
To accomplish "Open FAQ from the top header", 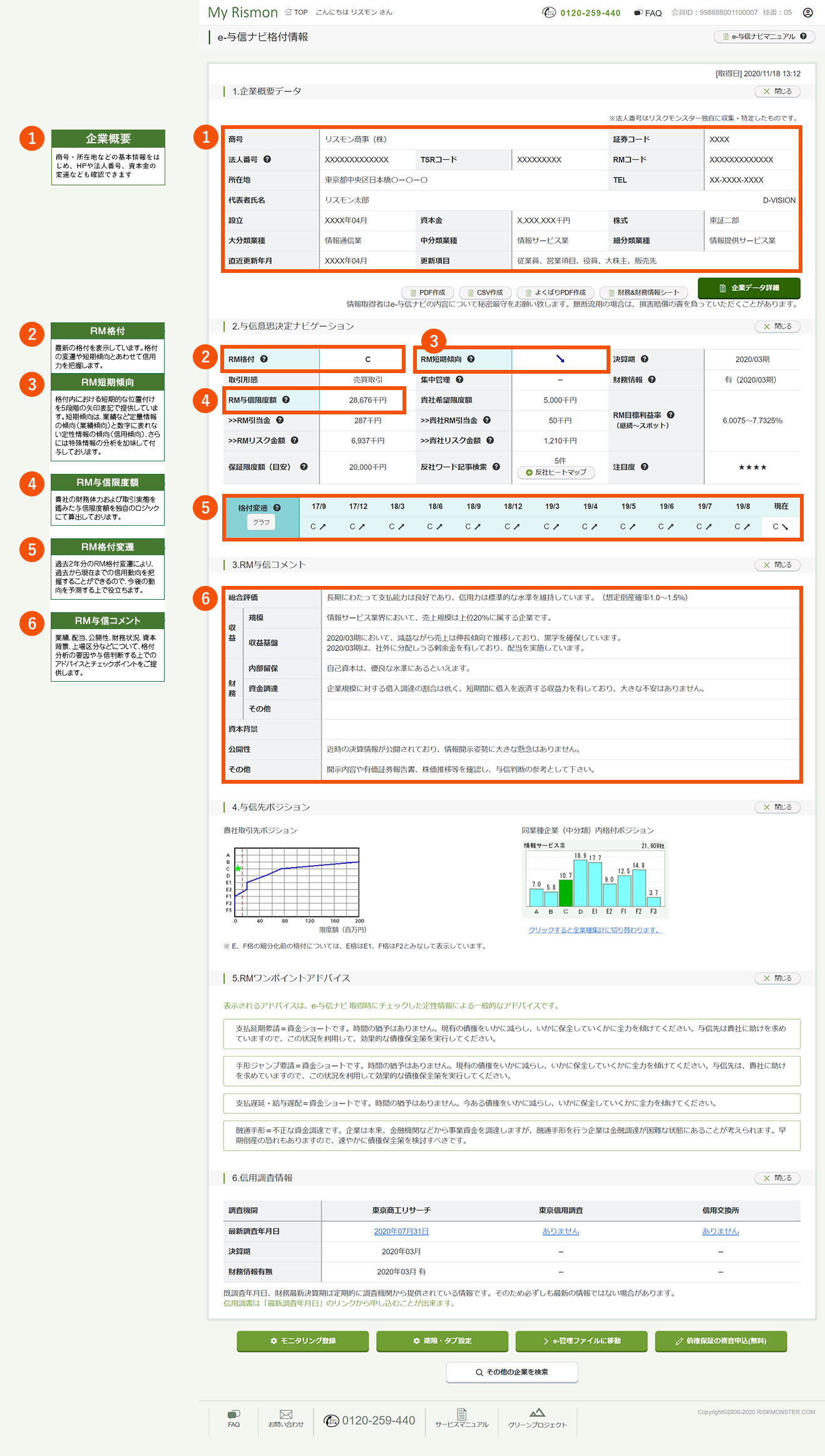I will point(648,13).
